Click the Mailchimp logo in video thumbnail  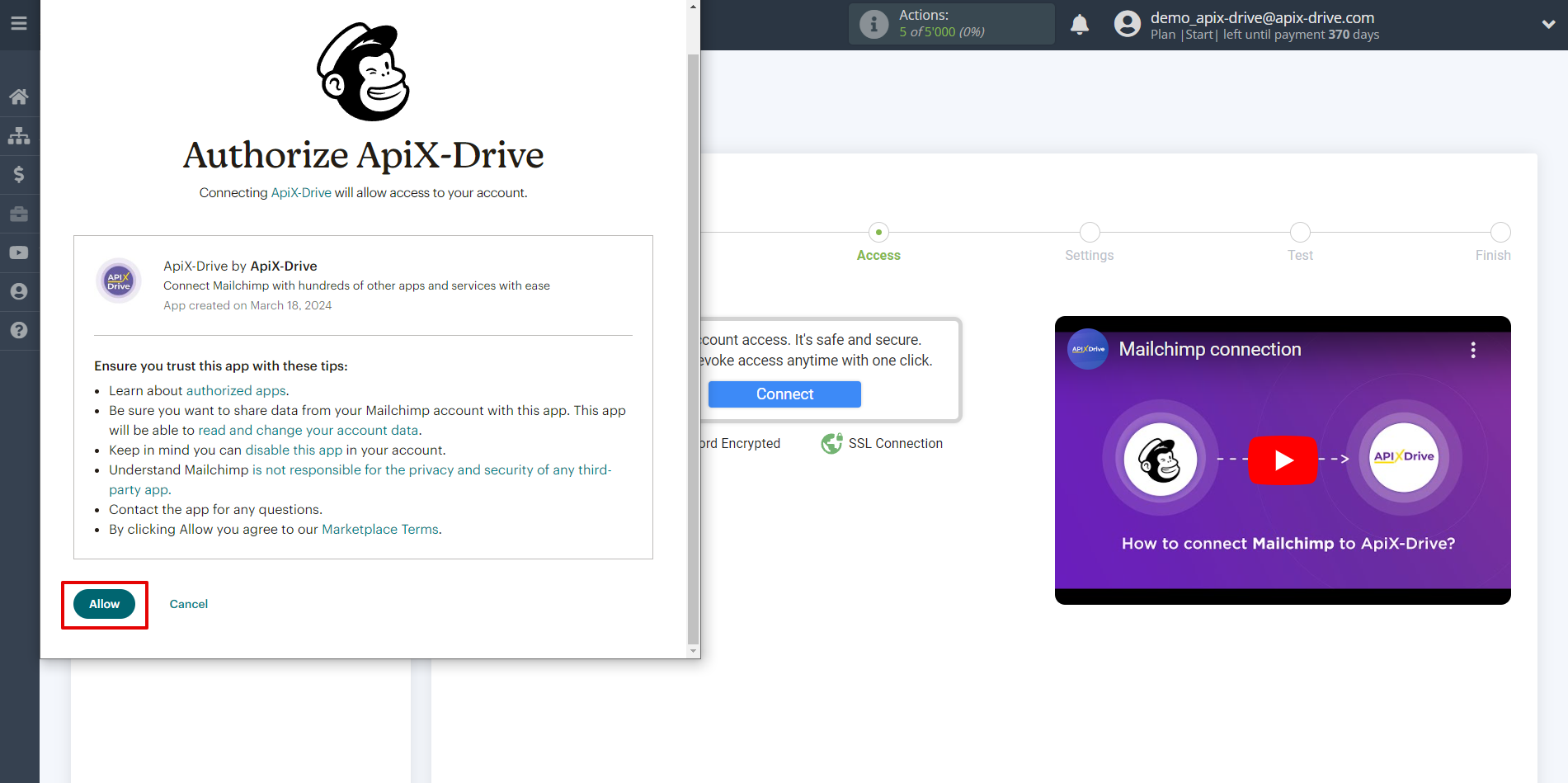pyautogui.click(x=1161, y=460)
